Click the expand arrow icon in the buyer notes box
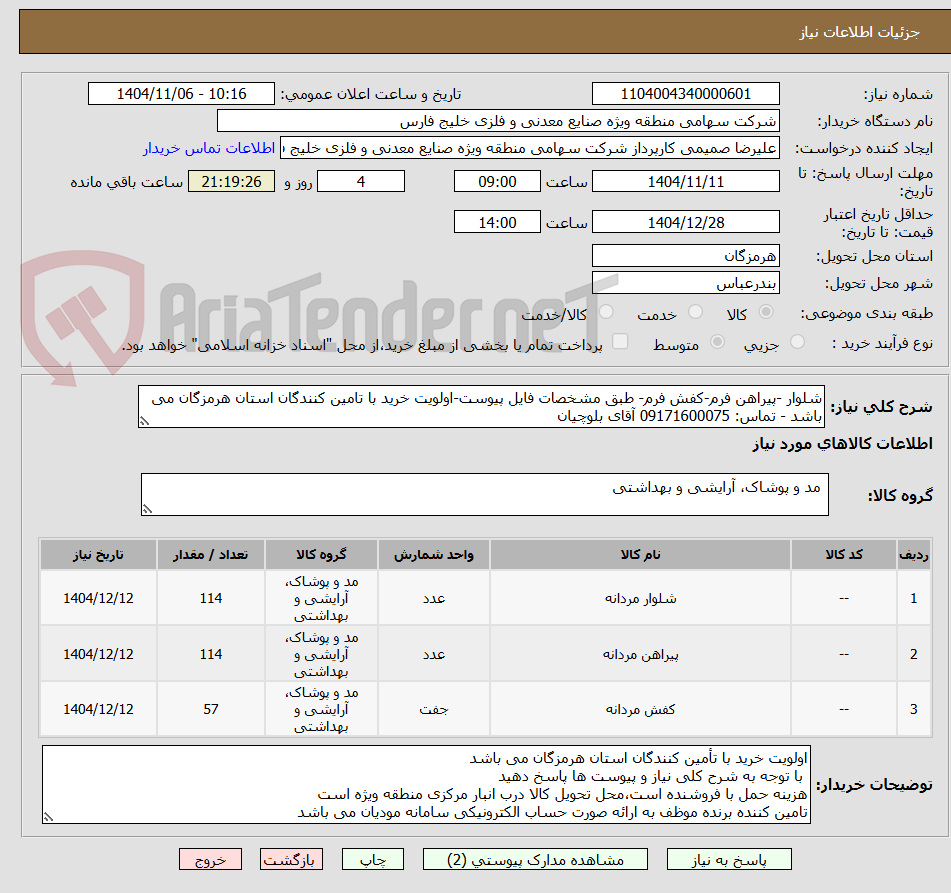The width and height of the screenshot is (951, 893). (46, 817)
